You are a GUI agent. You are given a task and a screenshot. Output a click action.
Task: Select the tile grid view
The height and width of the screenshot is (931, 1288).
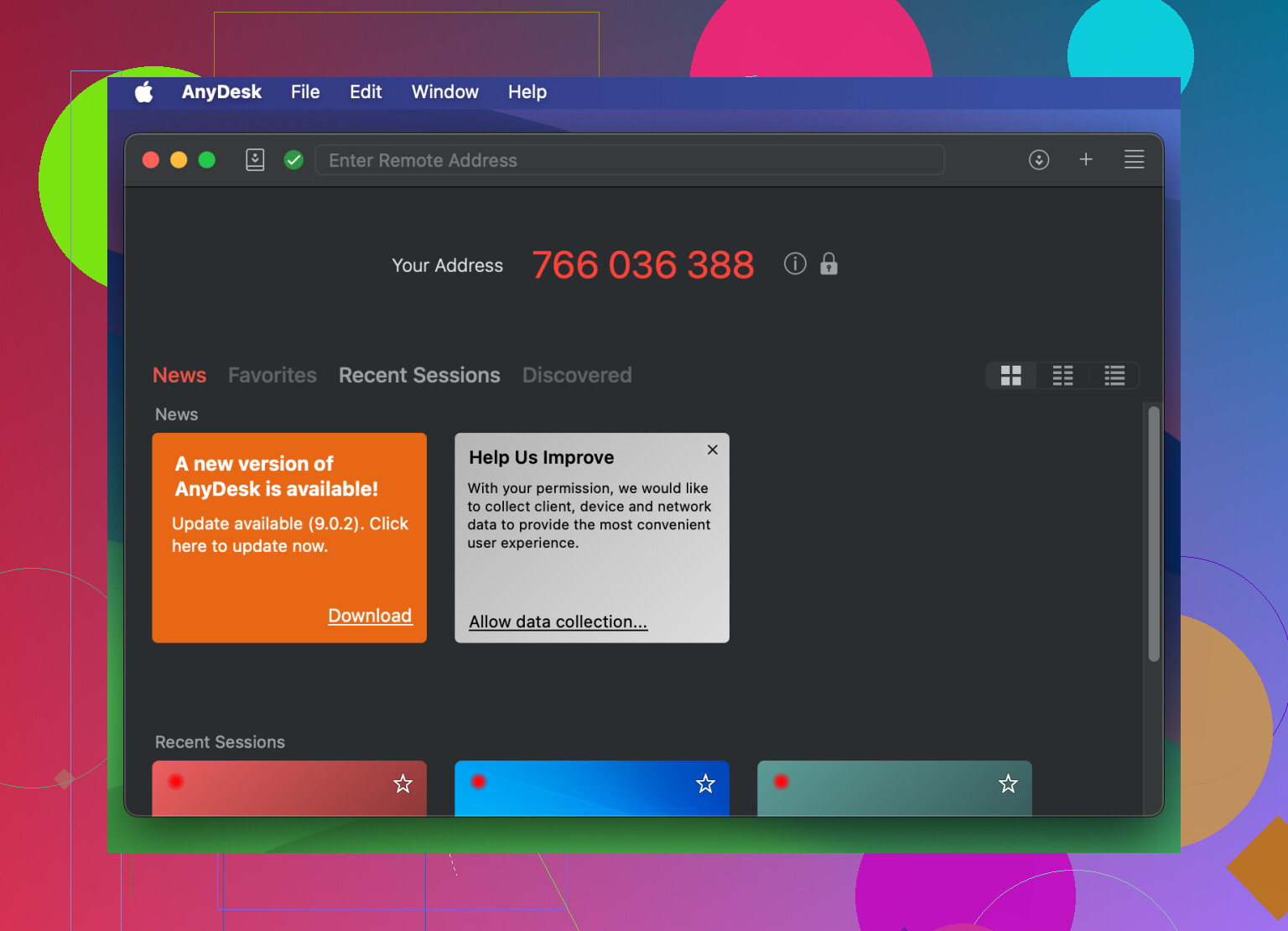click(x=1011, y=376)
